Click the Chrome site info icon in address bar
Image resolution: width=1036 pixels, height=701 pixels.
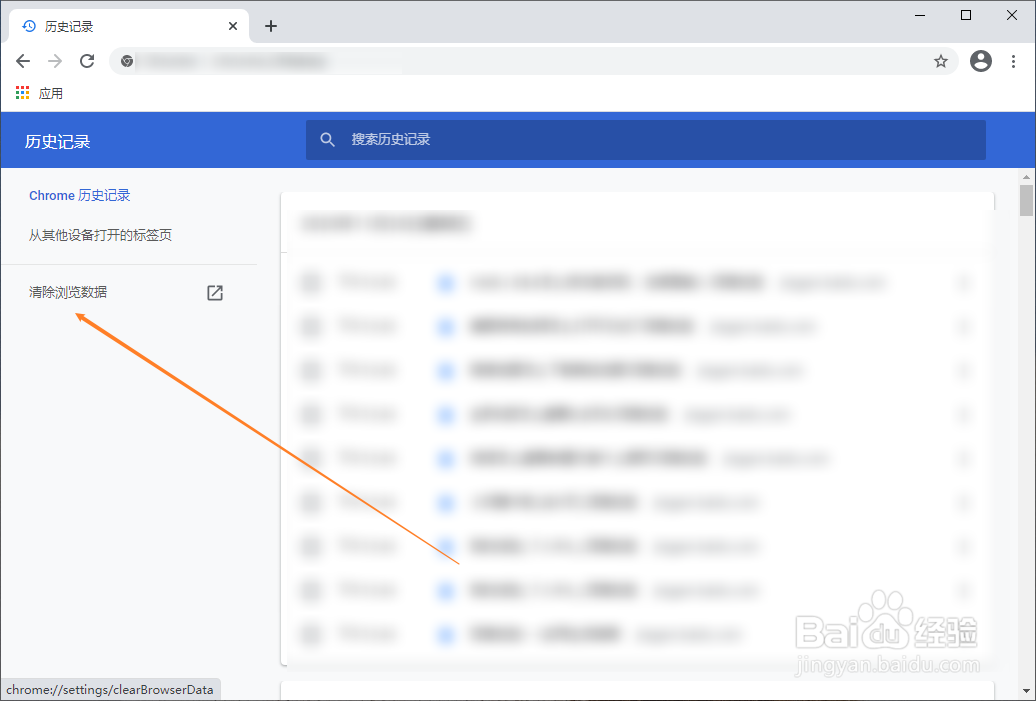pyautogui.click(x=127, y=61)
